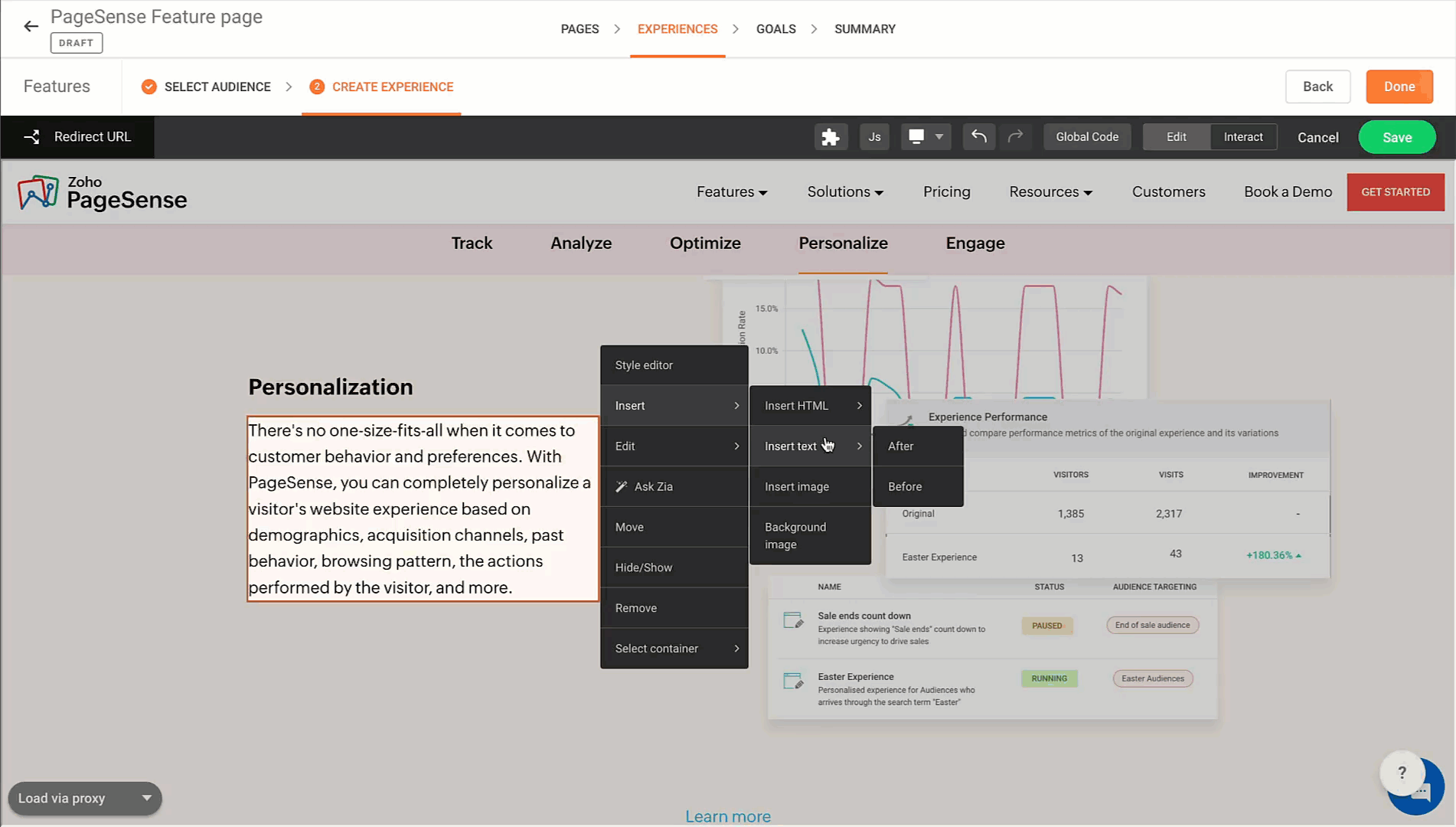Choose Hide/Show from context menu
The height and width of the screenshot is (827, 1456).
click(x=674, y=567)
